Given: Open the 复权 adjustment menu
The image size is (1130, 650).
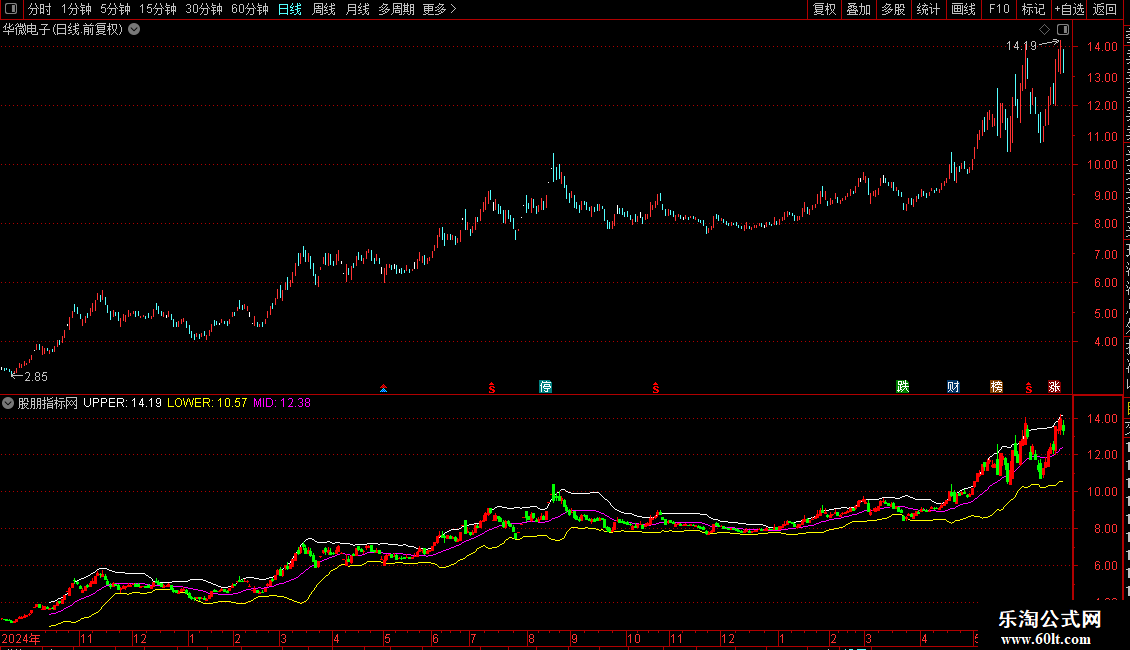Looking at the screenshot, I should pos(824,9).
